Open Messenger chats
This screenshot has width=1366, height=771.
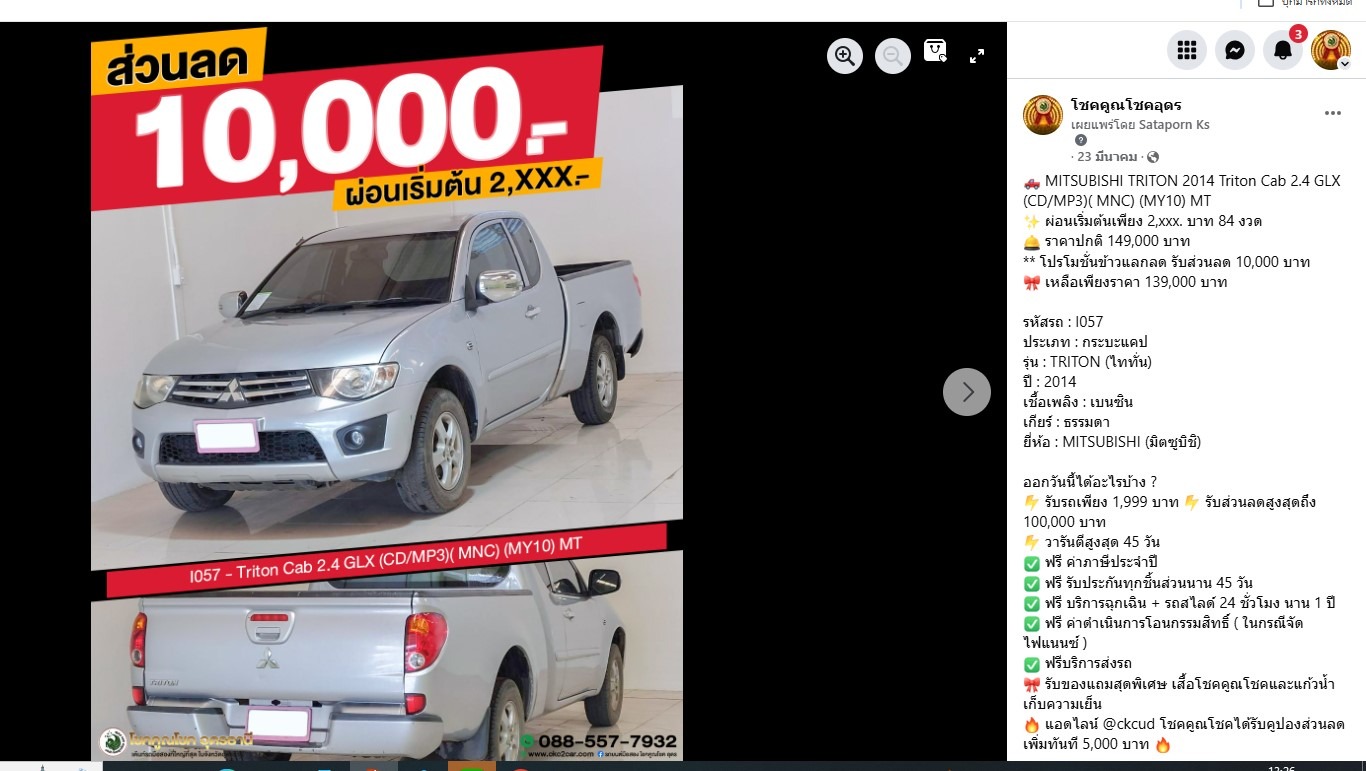pyautogui.click(x=1235, y=50)
